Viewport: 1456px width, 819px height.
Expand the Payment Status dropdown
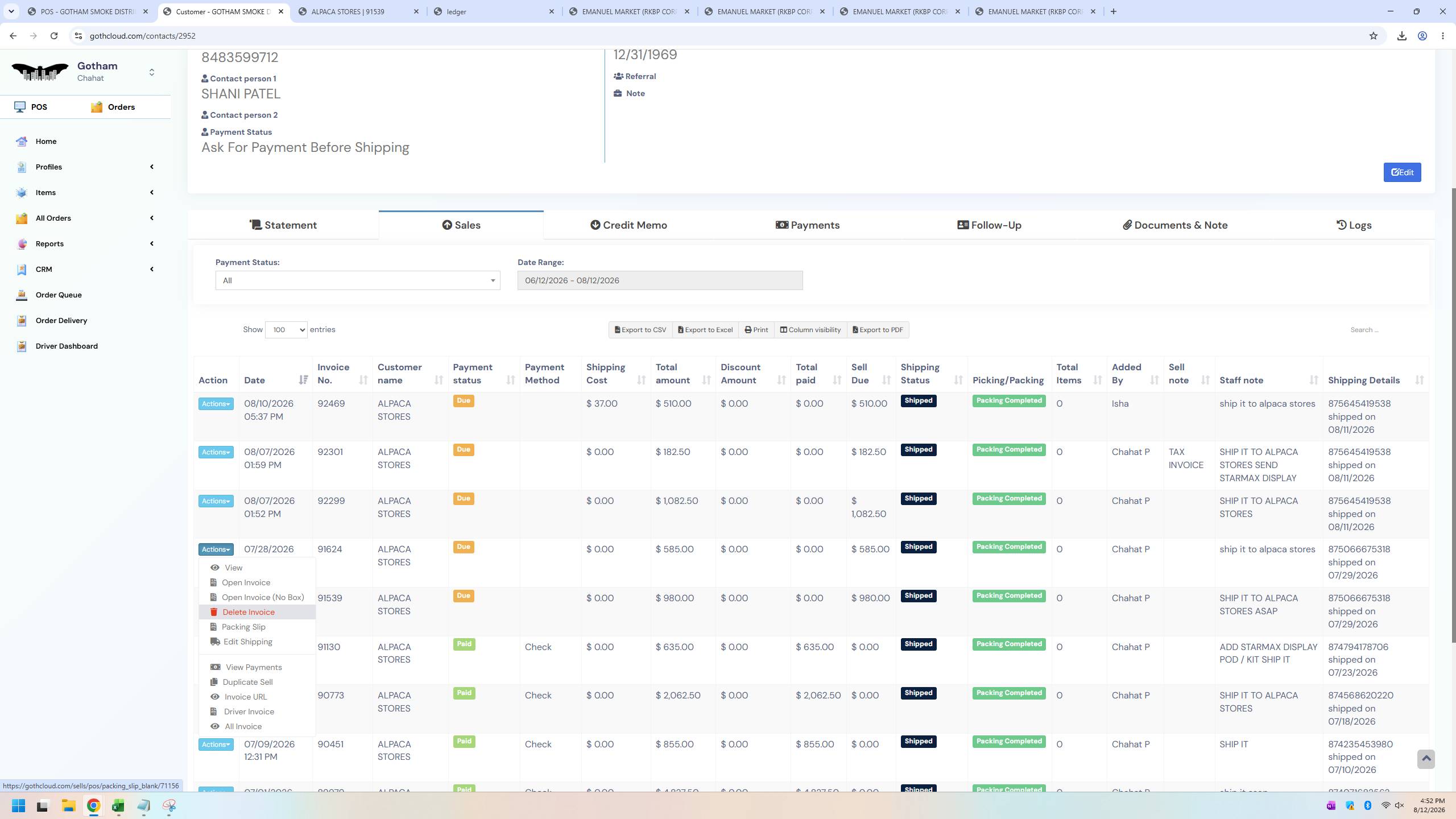click(x=358, y=280)
